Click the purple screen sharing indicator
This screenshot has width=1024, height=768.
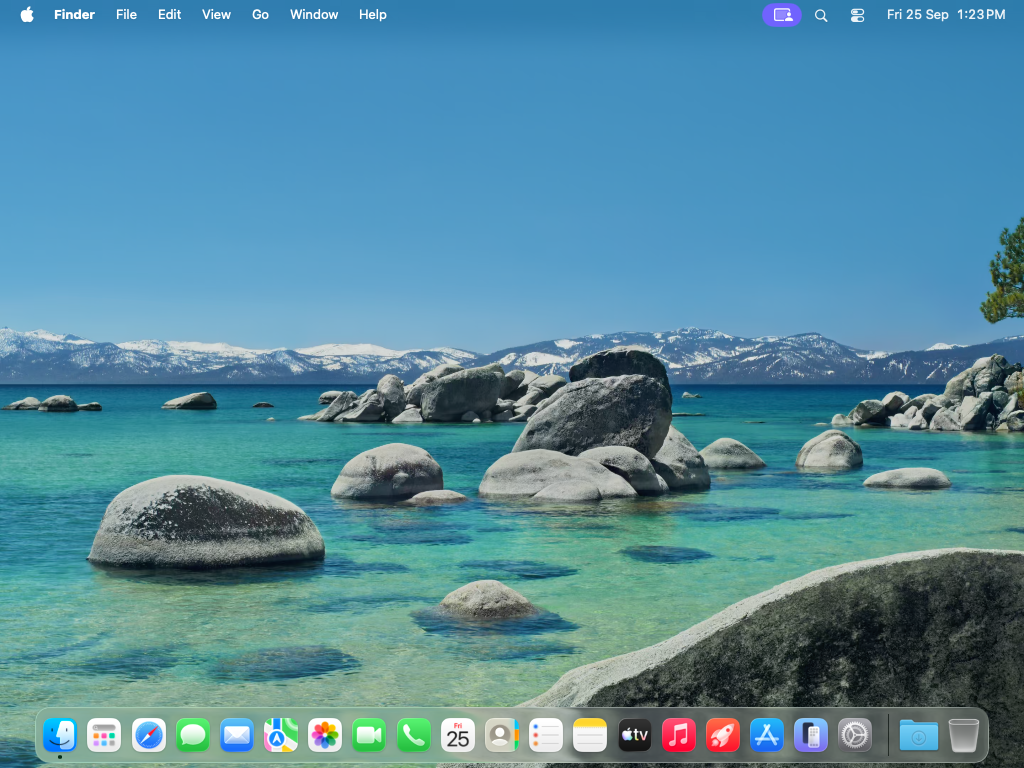point(782,14)
